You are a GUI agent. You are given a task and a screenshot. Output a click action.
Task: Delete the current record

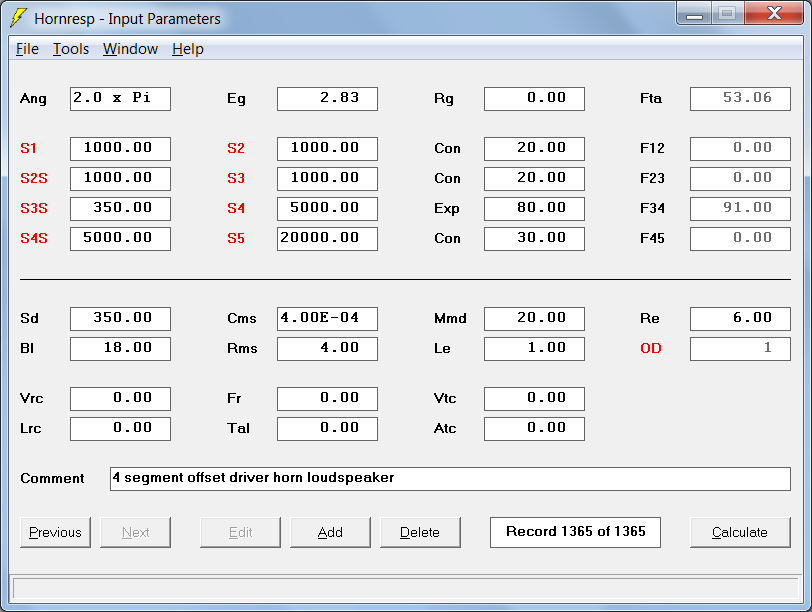(x=420, y=532)
